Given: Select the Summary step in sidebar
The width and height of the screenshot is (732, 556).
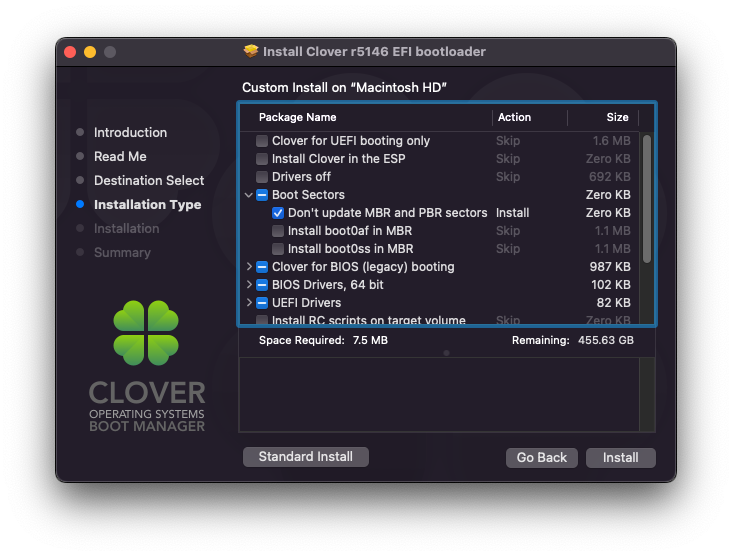Looking at the screenshot, I should 122,253.
